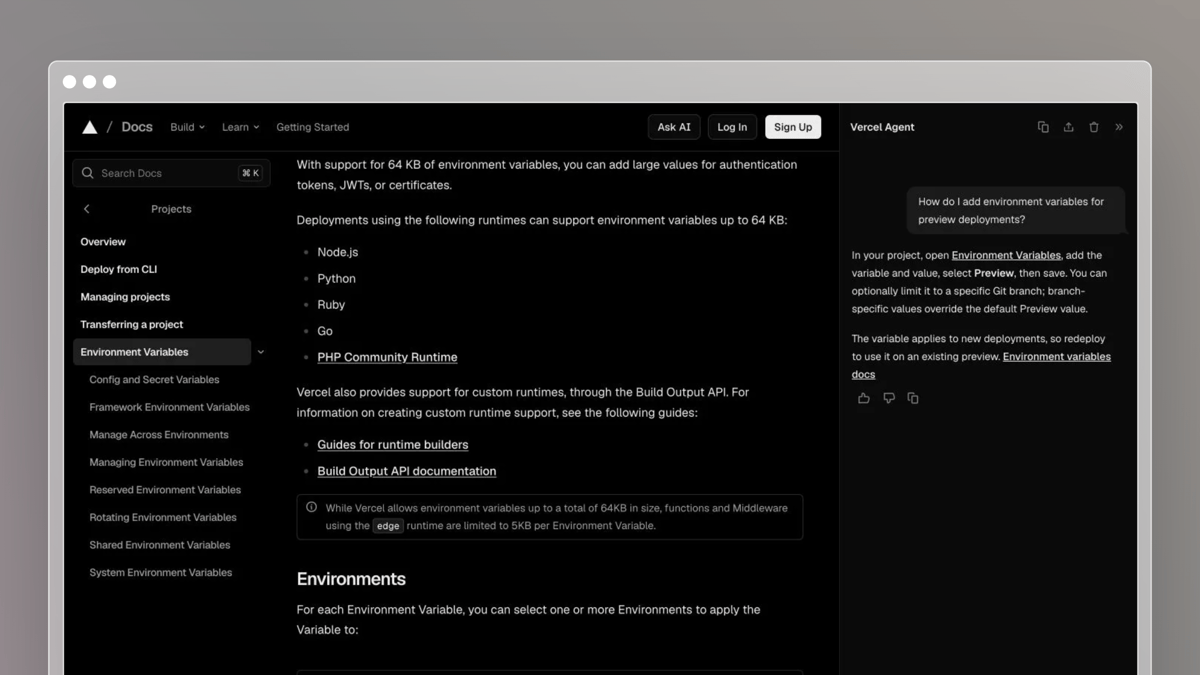Click the Projects label in the sidebar header
The image size is (1200, 675).
pyautogui.click(x=171, y=209)
